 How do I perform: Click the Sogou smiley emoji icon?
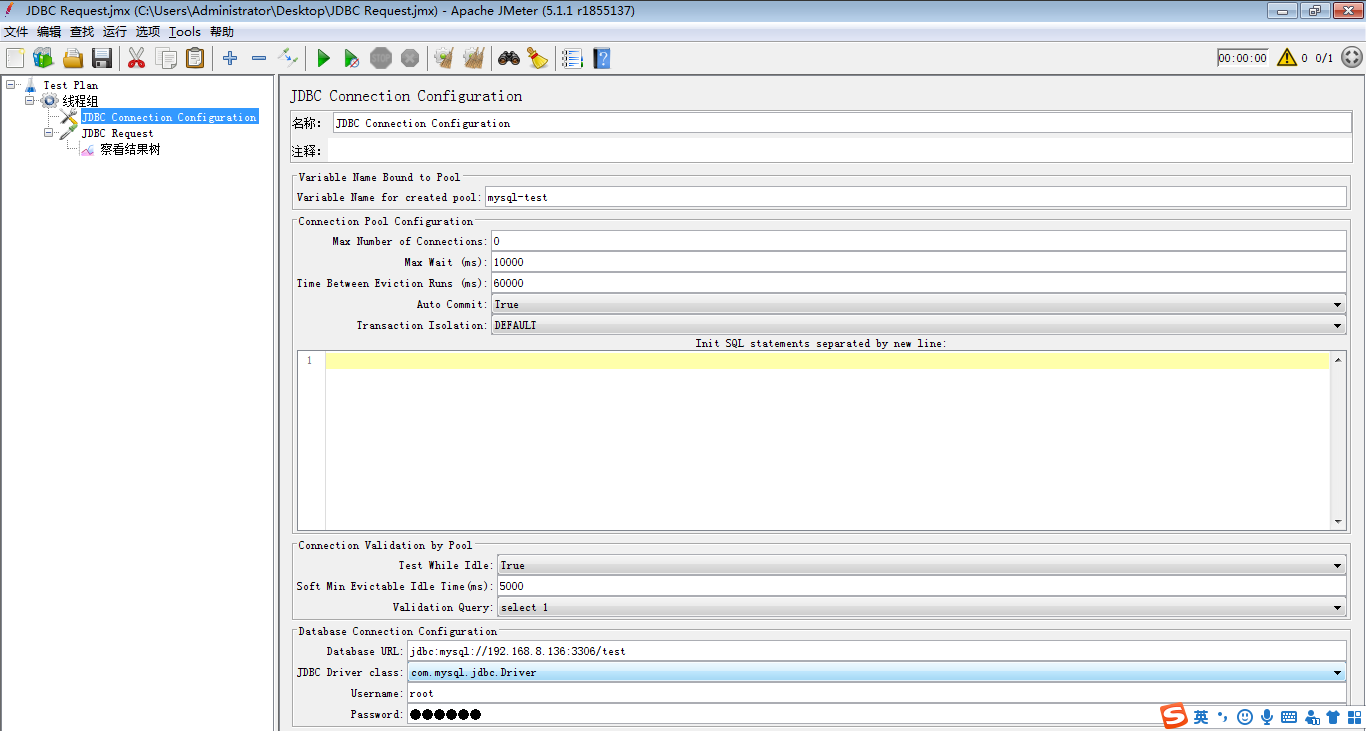coord(1245,717)
